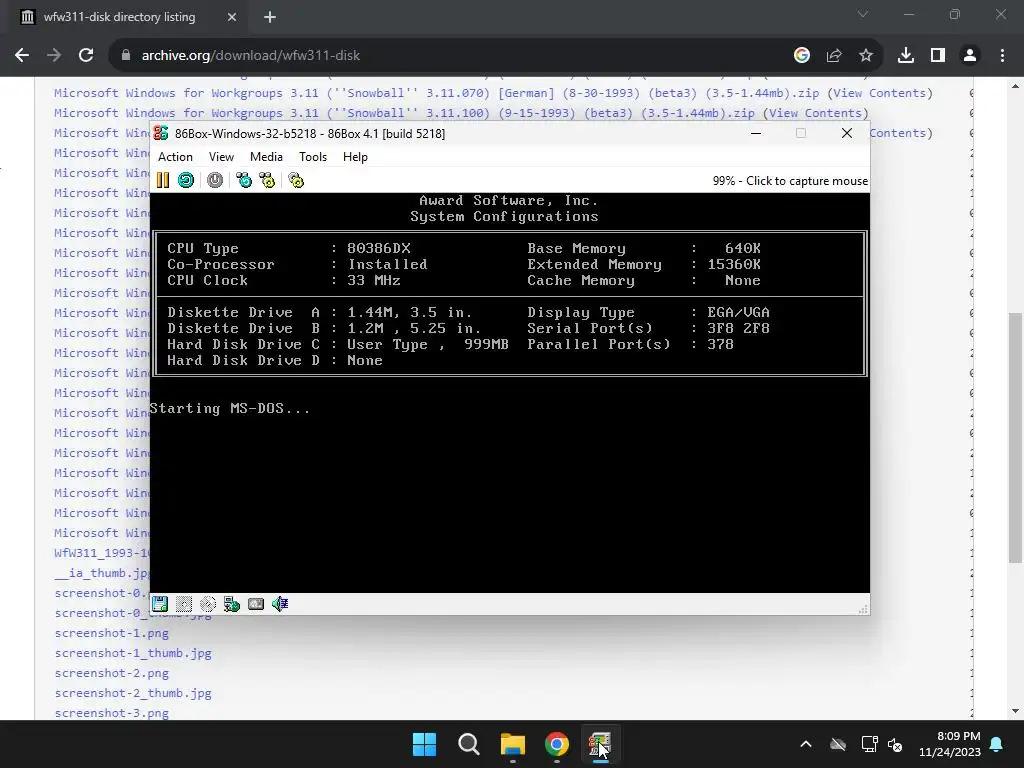1024x768 pixels.
Task: View site info lock icon
Action: 126,56
